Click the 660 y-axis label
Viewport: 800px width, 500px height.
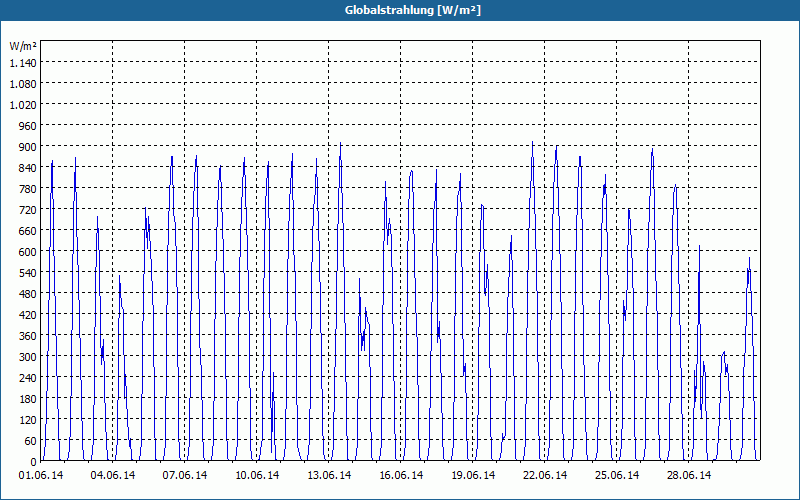(x=28, y=231)
